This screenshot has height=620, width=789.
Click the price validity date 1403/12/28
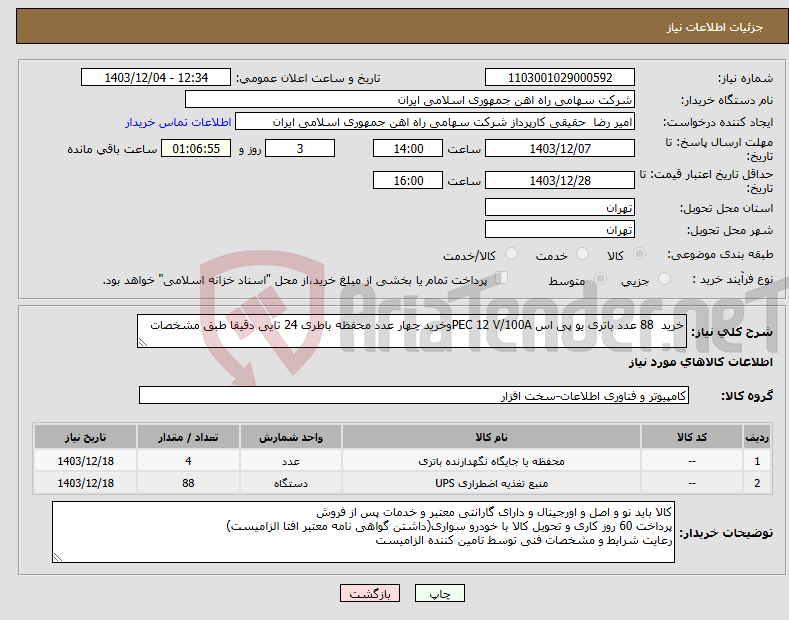560,180
